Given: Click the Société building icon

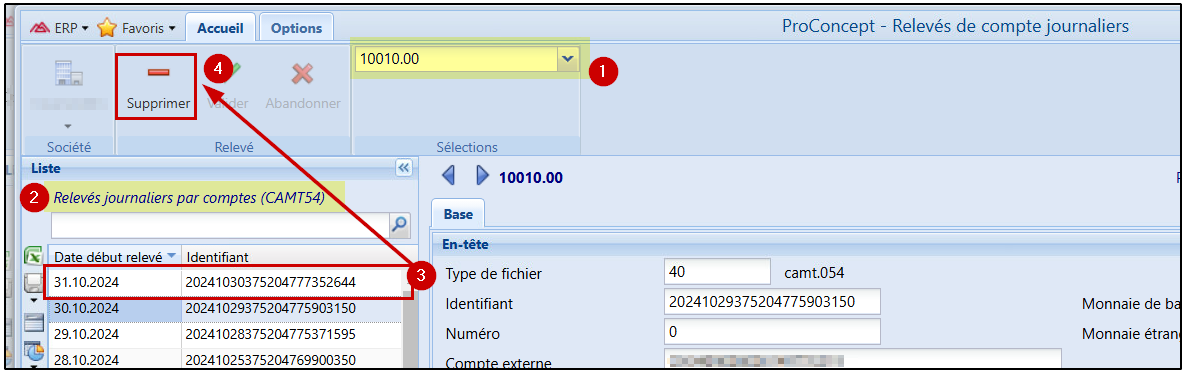Looking at the screenshot, I should (67, 74).
